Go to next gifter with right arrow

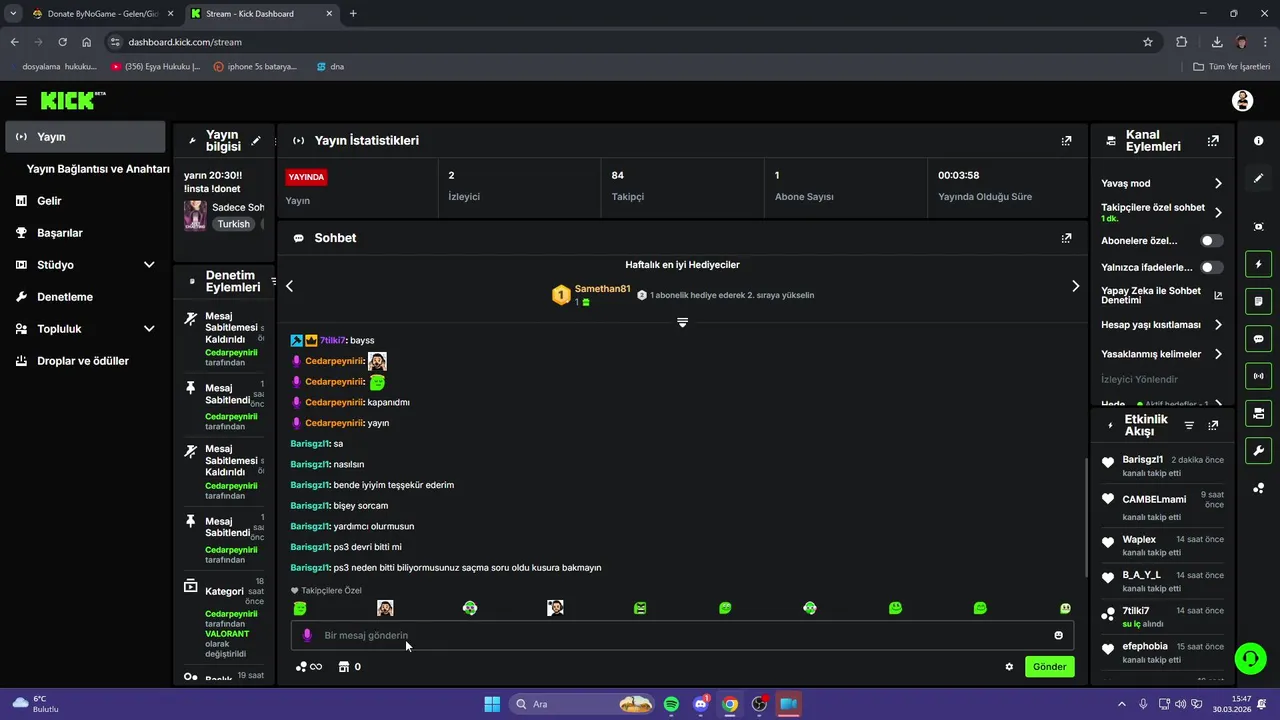(x=1075, y=286)
